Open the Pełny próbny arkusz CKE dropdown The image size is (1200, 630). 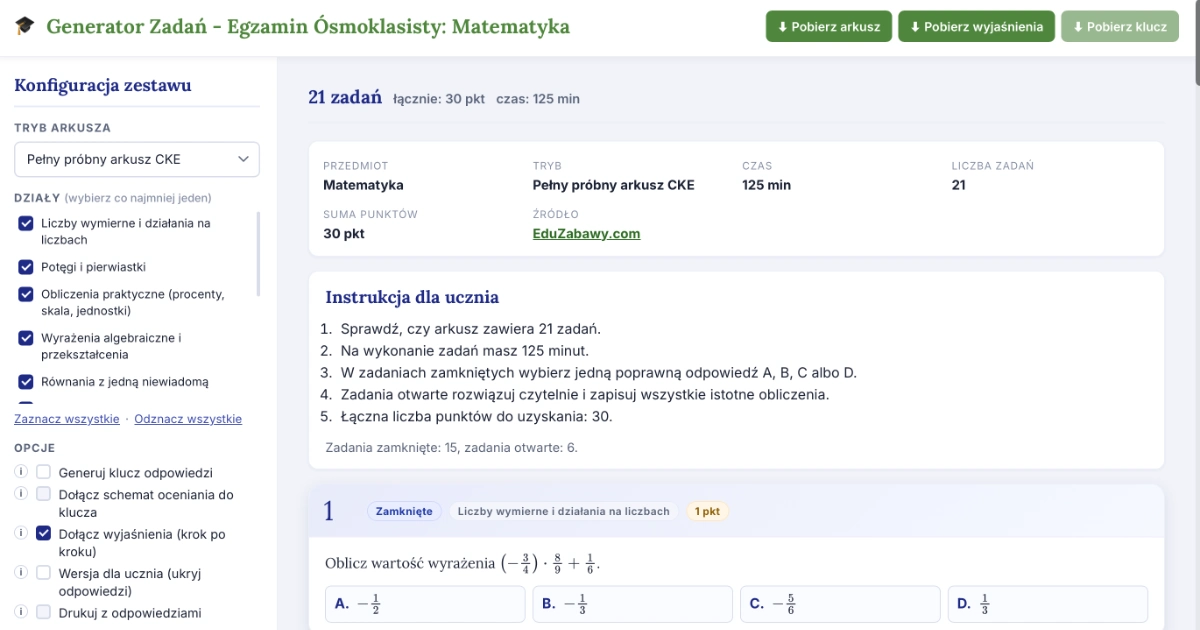(136, 159)
